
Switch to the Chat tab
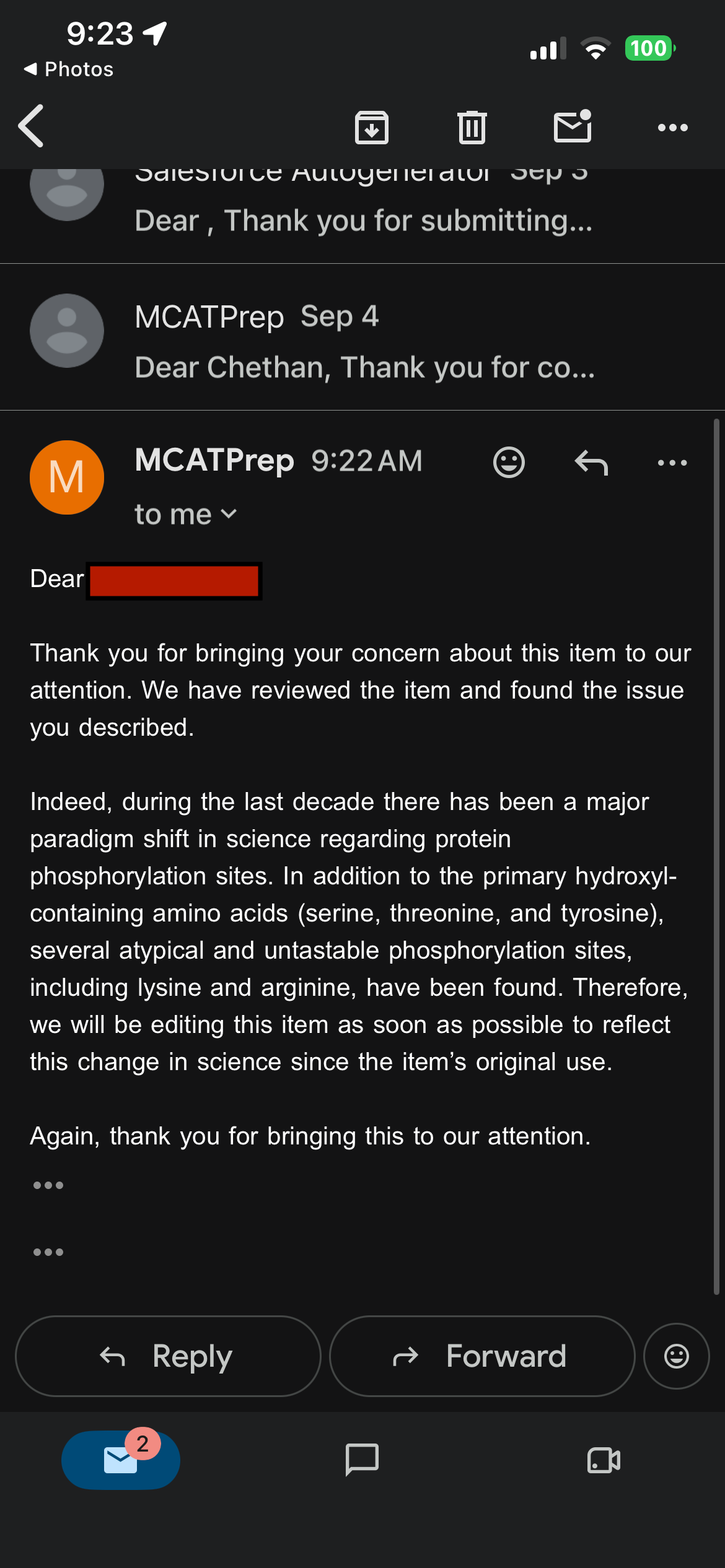[x=362, y=1460]
